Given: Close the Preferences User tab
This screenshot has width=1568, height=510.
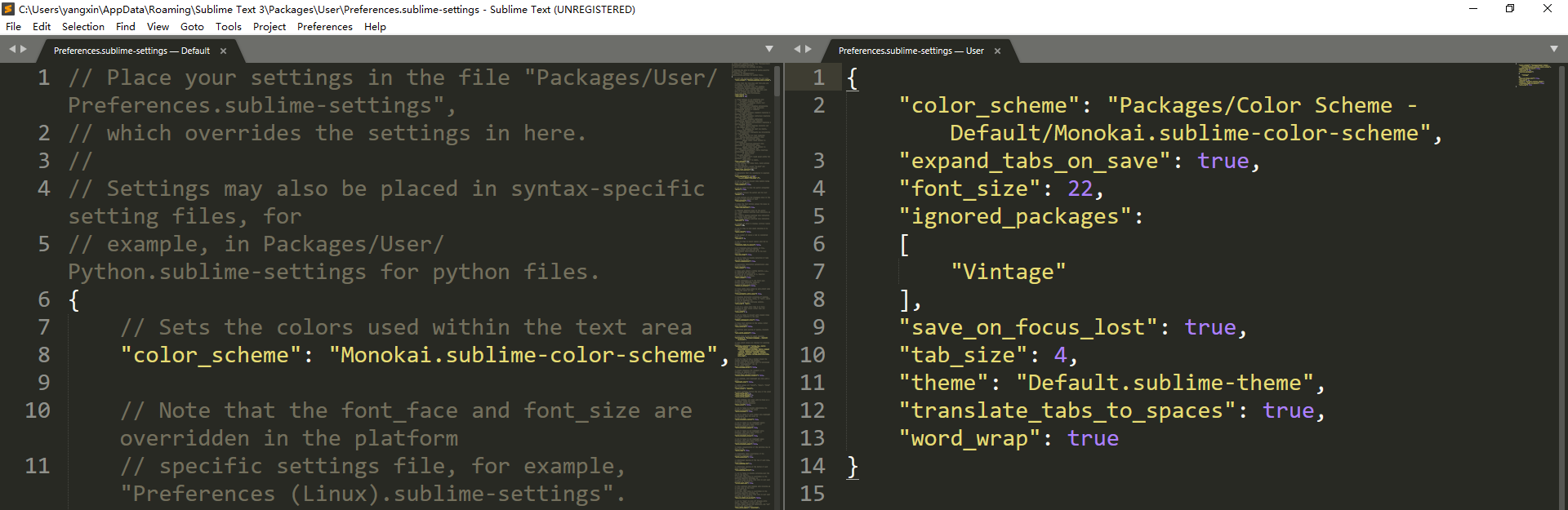Looking at the screenshot, I should click(997, 51).
